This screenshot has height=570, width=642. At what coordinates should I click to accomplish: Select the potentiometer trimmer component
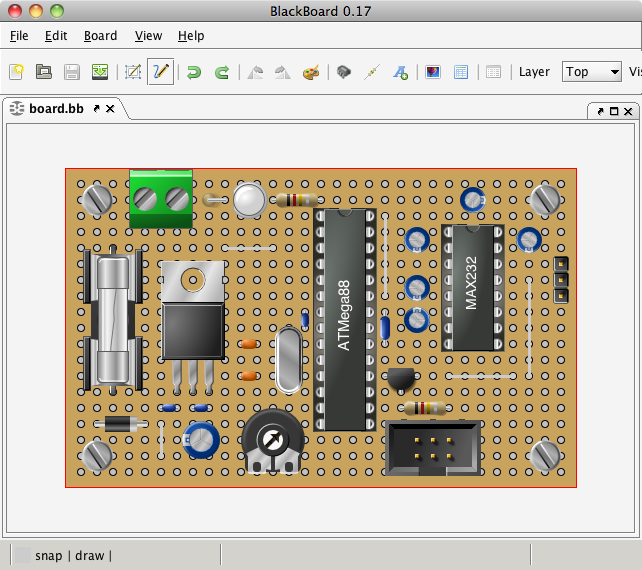tap(273, 441)
